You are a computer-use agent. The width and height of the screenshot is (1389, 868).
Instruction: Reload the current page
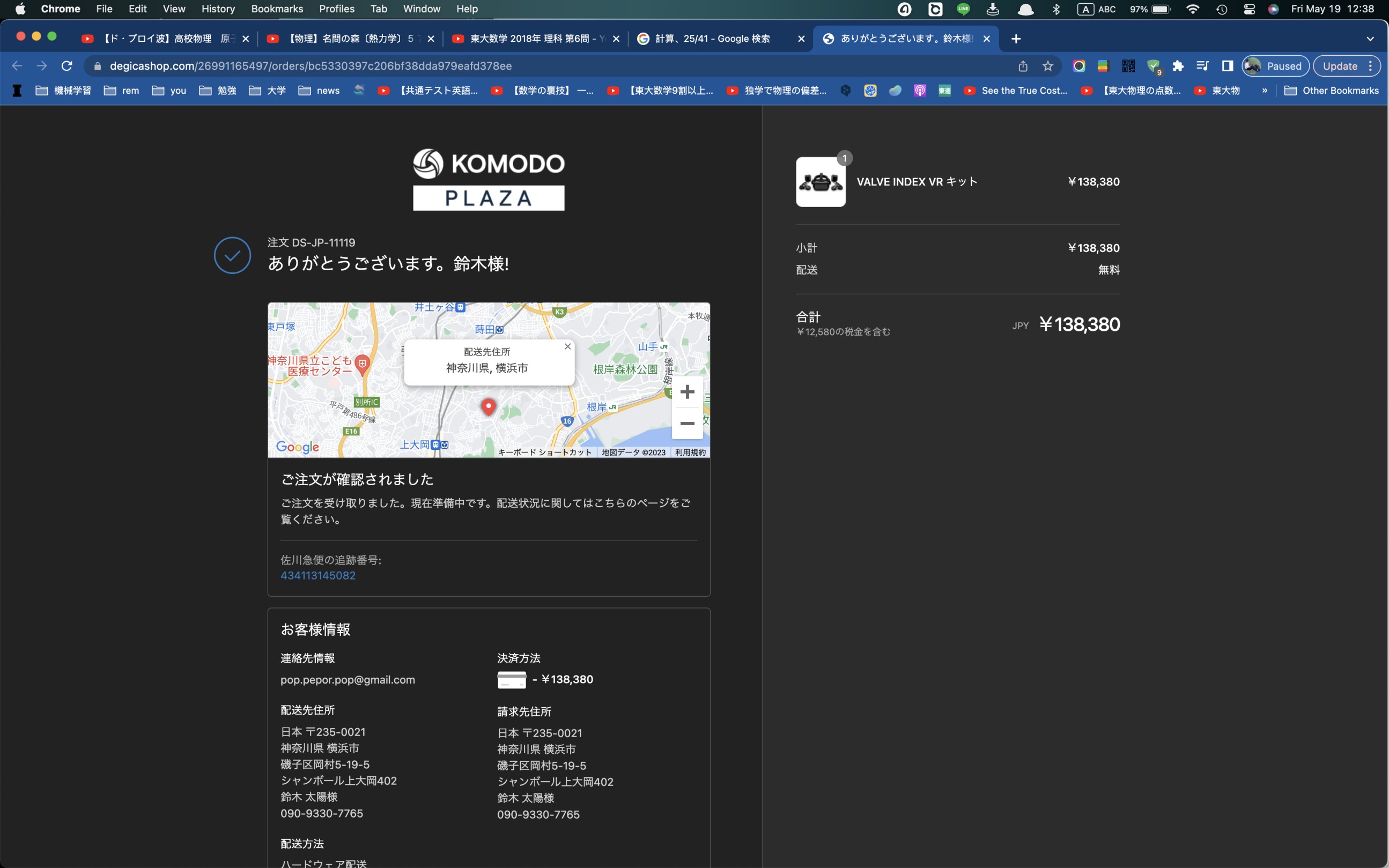pos(67,66)
